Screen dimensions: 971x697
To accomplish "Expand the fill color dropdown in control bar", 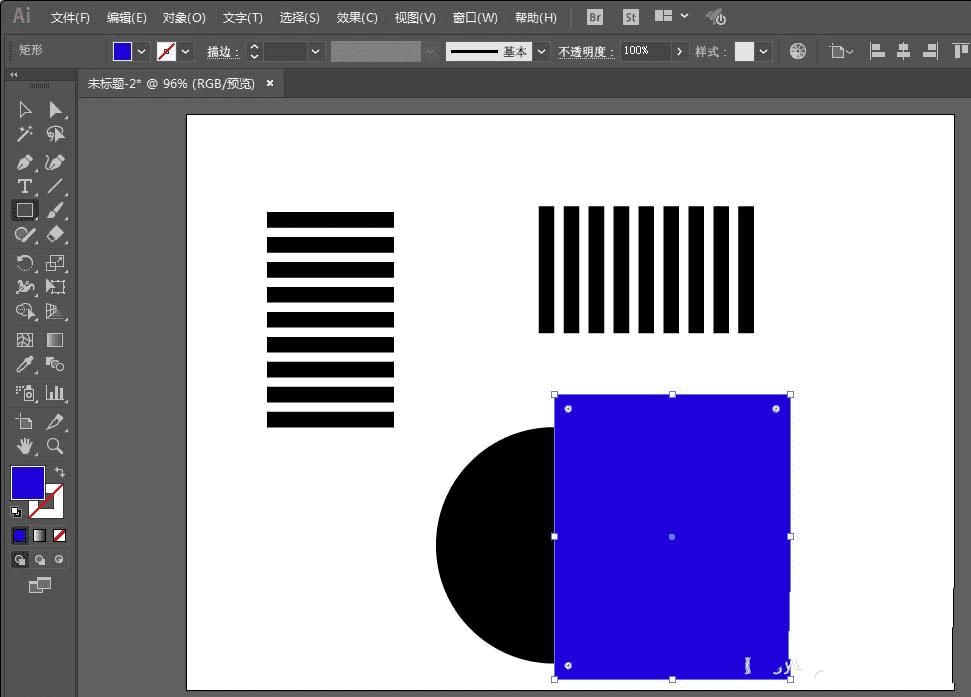I will click(x=142, y=51).
